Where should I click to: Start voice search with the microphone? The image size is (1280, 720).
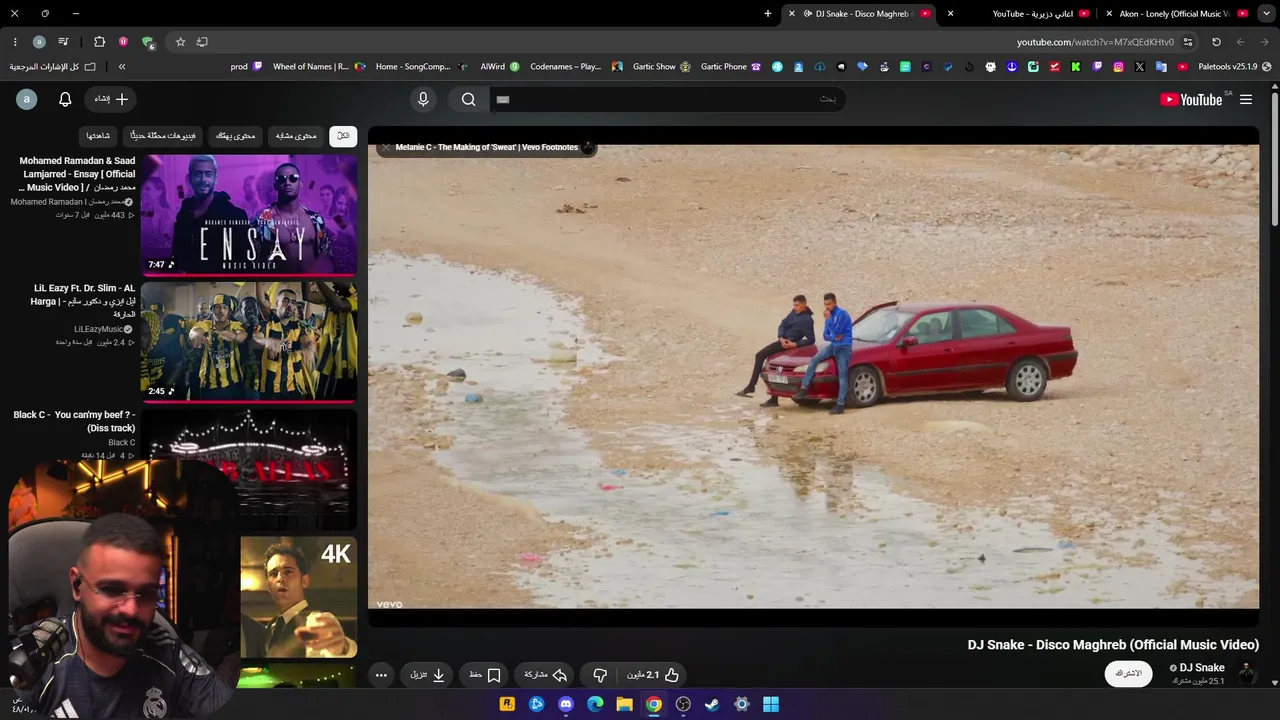click(423, 99)
